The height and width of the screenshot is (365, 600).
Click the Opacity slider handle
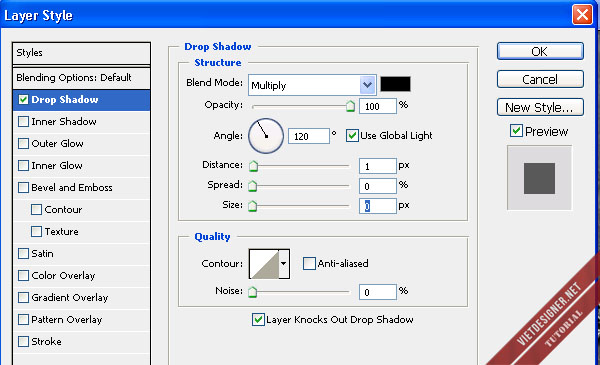click(x=350, y=106)
